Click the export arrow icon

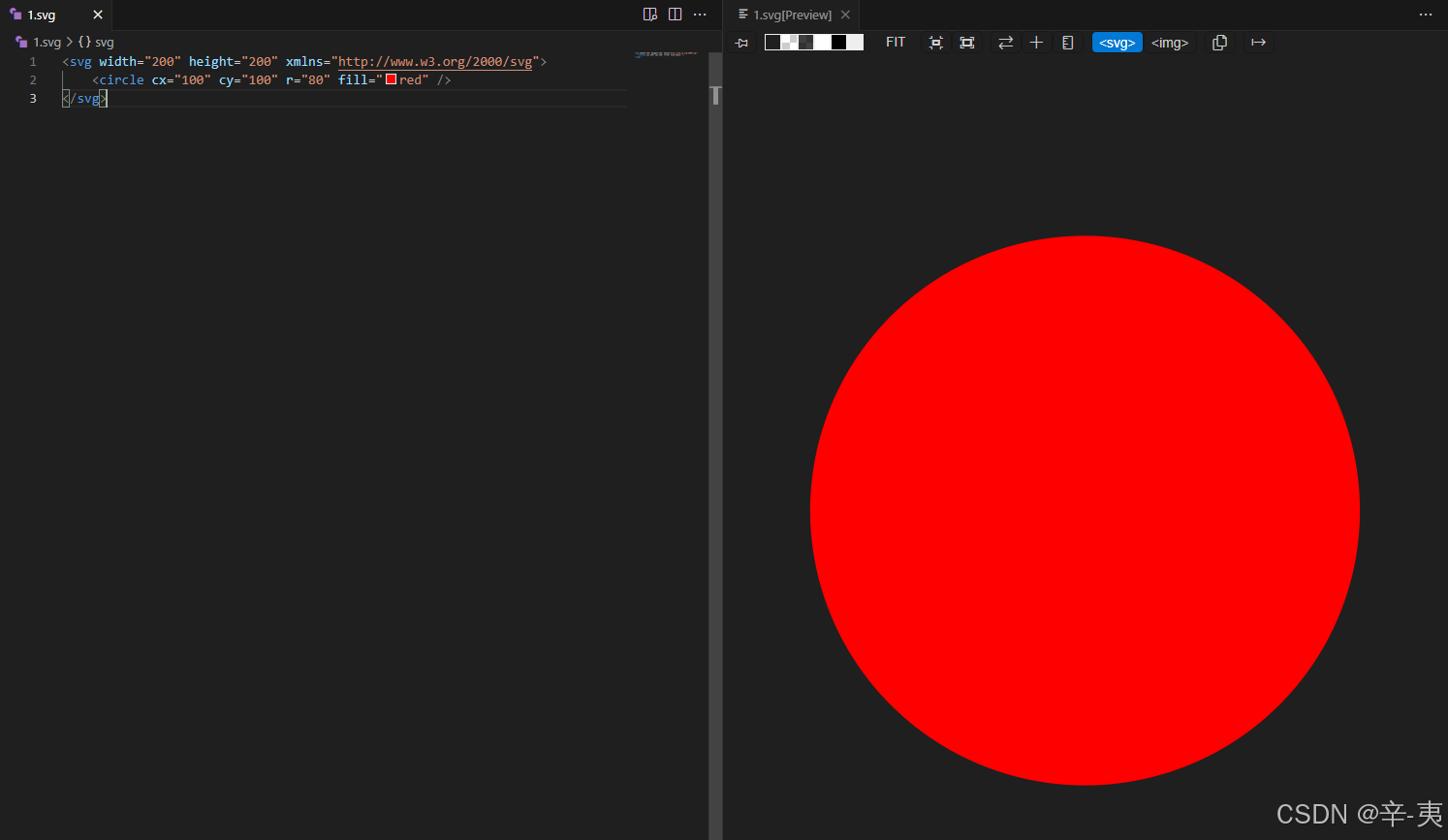1258,43
